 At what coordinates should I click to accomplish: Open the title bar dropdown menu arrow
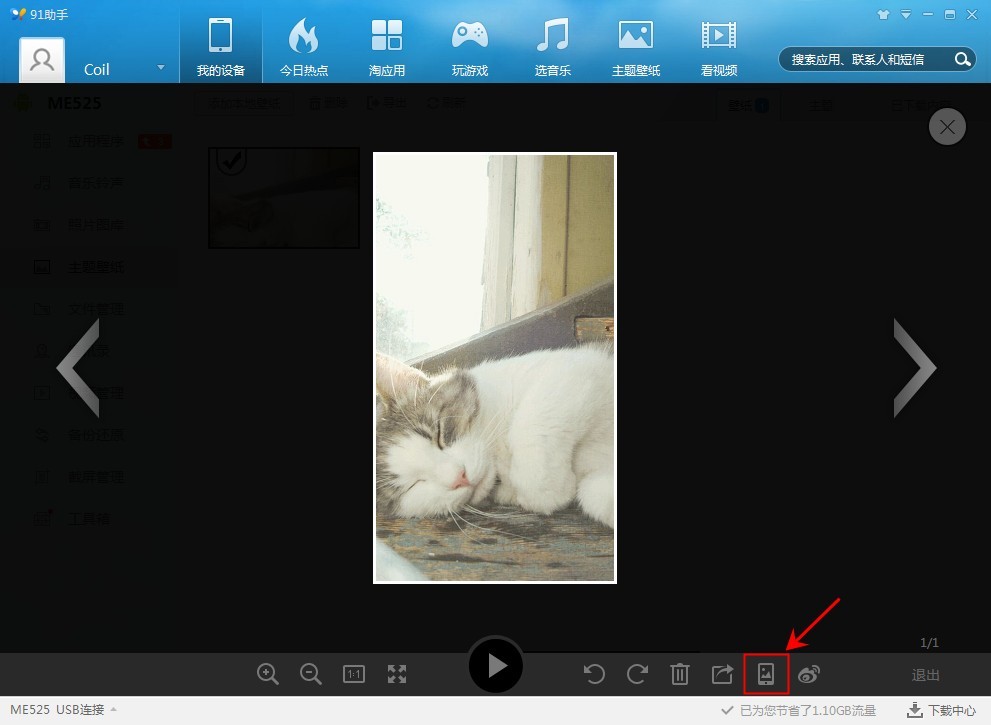point(906,14)
